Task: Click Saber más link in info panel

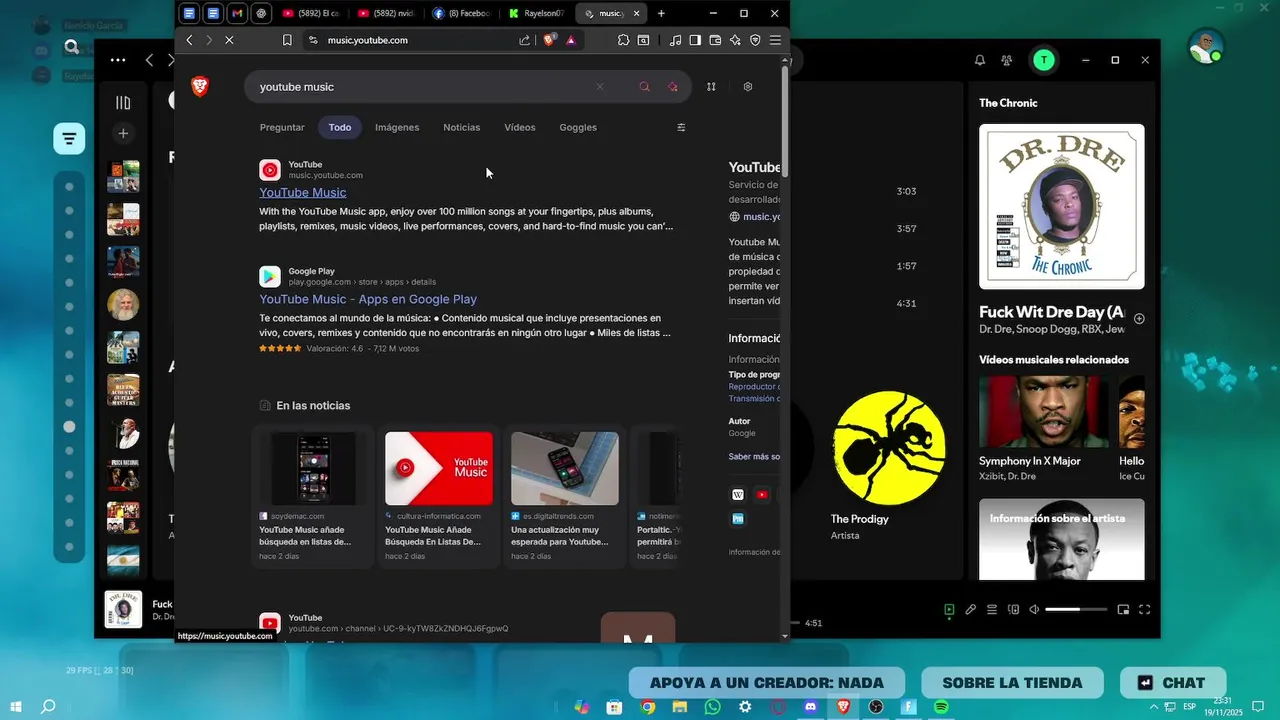Action: tap(754, 457)
